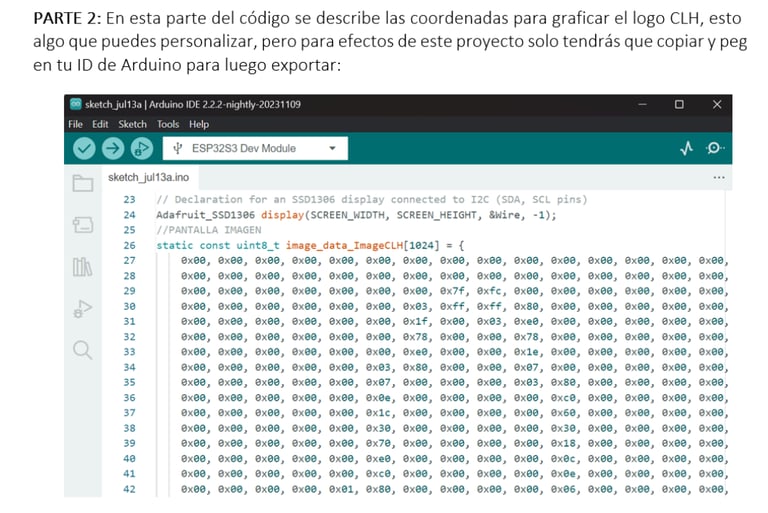Click the Upload arrow button
Screen dimensions: 768x513
(113, 148)
